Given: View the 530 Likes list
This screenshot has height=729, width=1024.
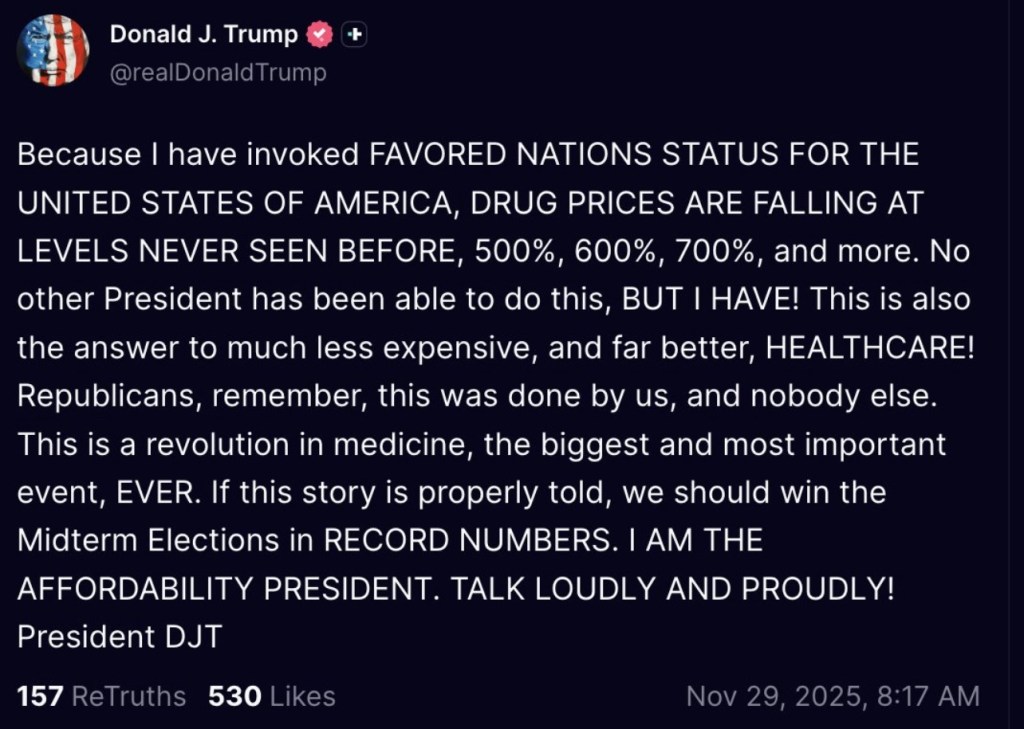Looking at the screenshot, I should click(271, 695).
